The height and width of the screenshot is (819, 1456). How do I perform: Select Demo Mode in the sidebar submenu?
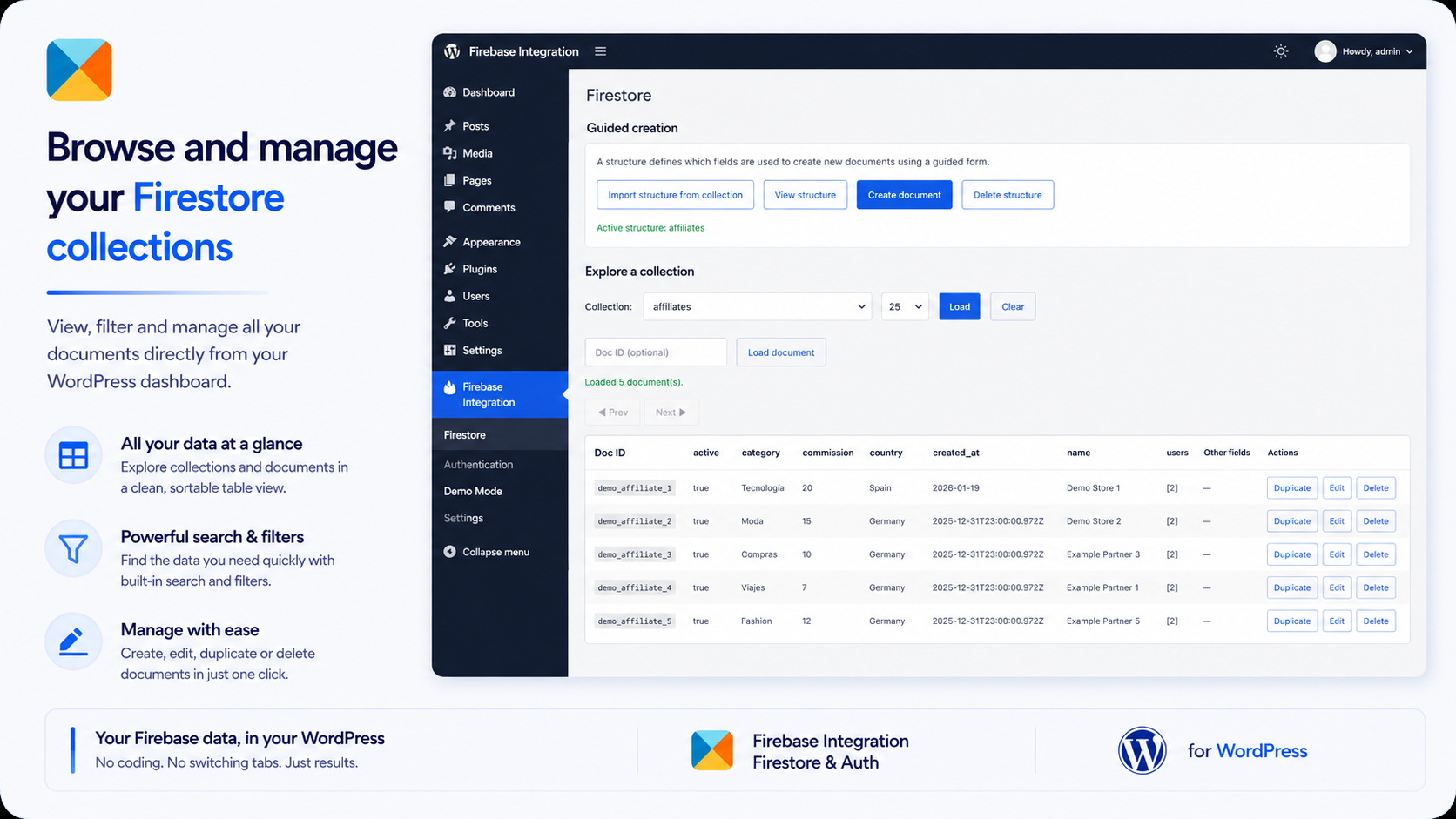[x=473, y=491]
